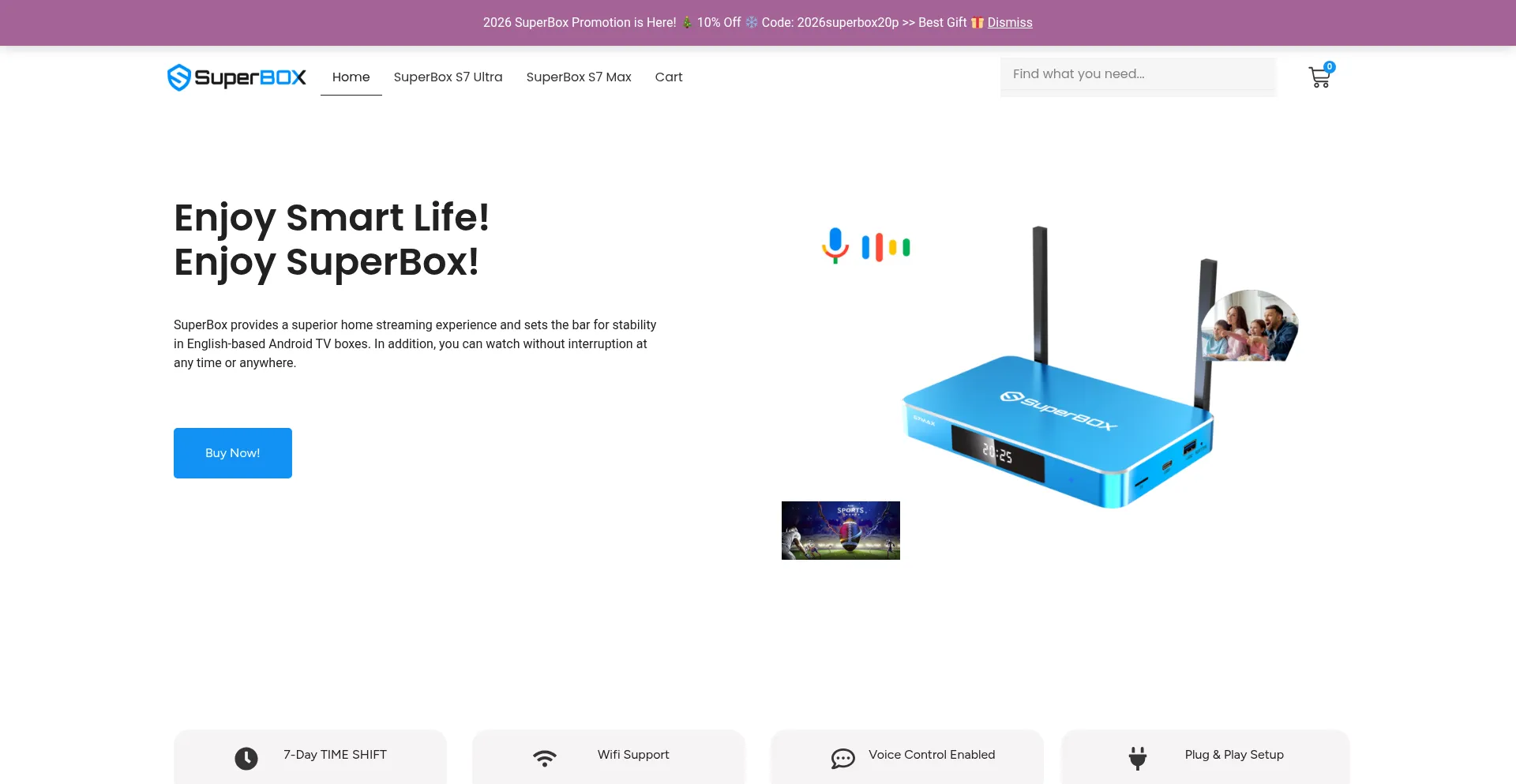Click the SuperBox logo

236,77
